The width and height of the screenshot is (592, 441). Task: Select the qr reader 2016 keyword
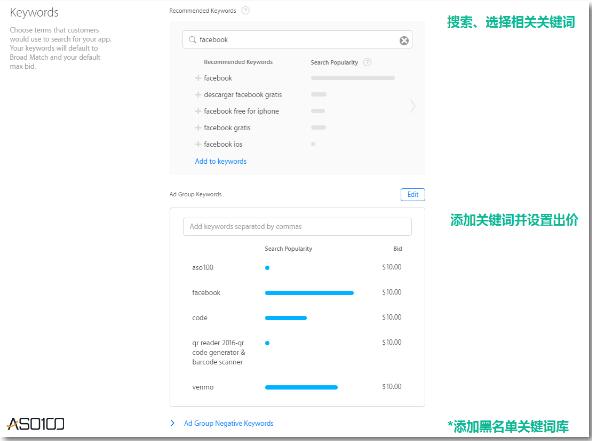click(297, 352)
